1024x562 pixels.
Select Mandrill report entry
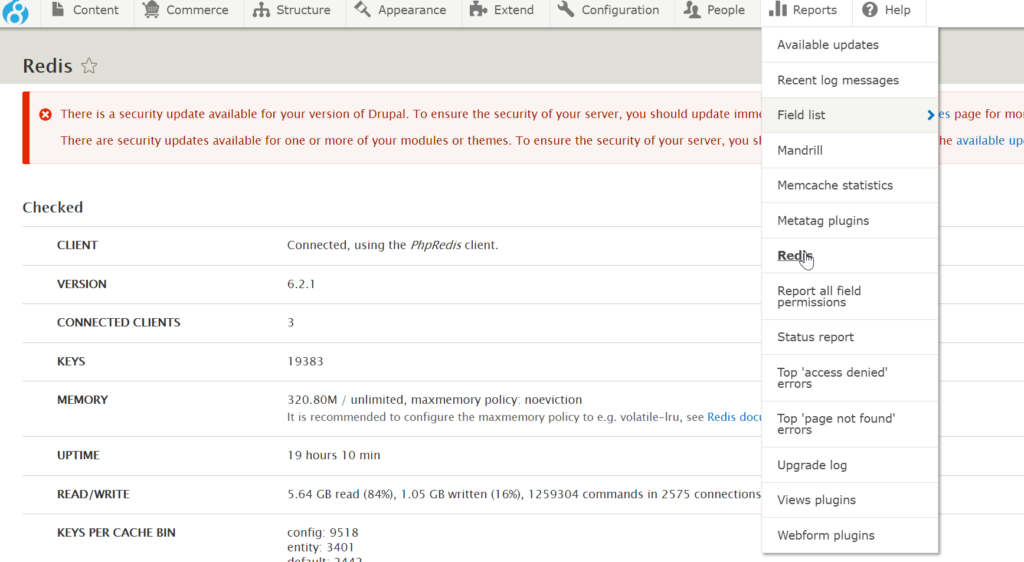(x=850, y=150)
